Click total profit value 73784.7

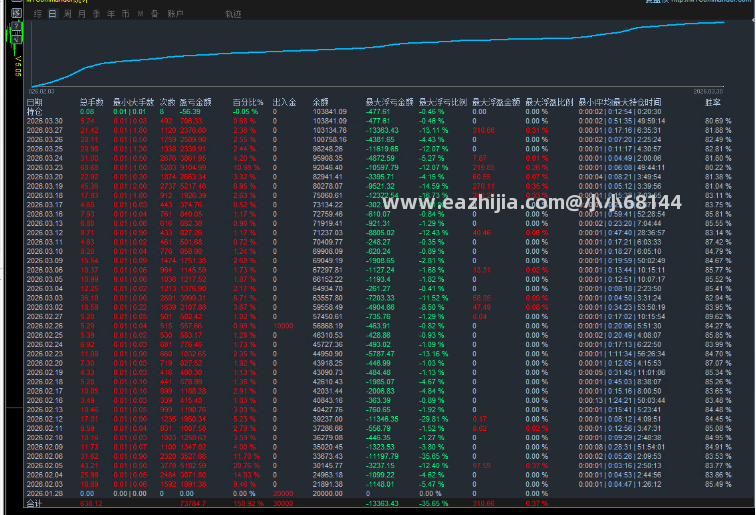(x=193, y=504)
